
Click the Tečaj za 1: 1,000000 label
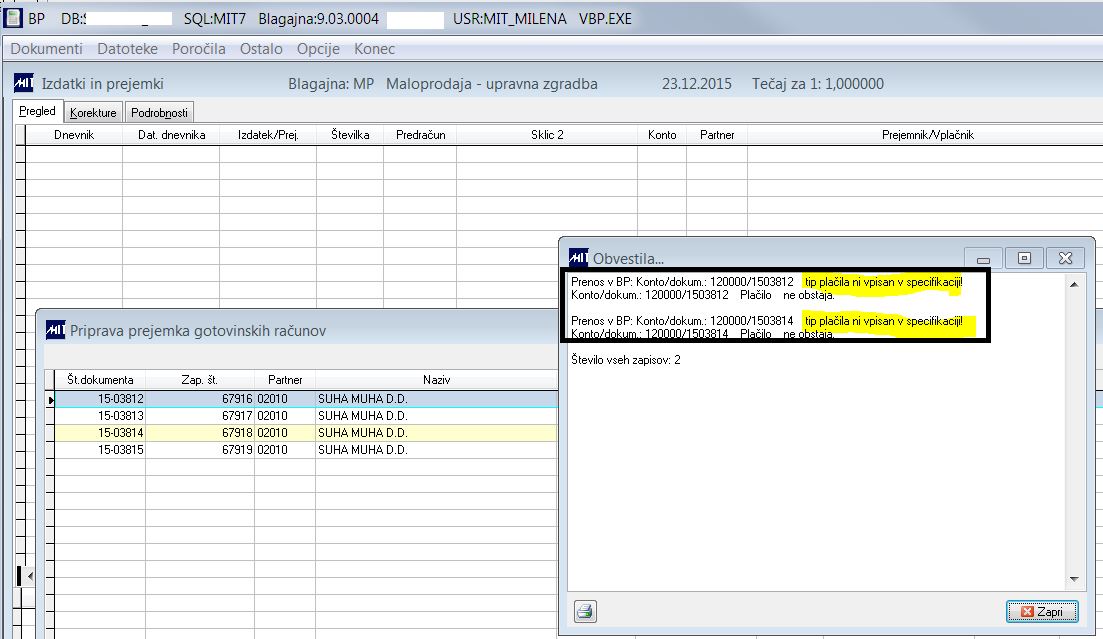(x=817, y=84)
